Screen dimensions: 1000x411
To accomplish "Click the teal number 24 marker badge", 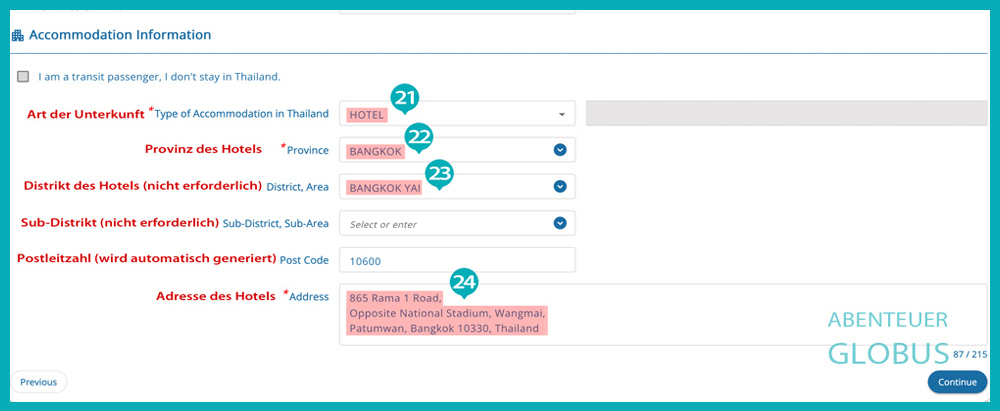I will click(463, 282).
